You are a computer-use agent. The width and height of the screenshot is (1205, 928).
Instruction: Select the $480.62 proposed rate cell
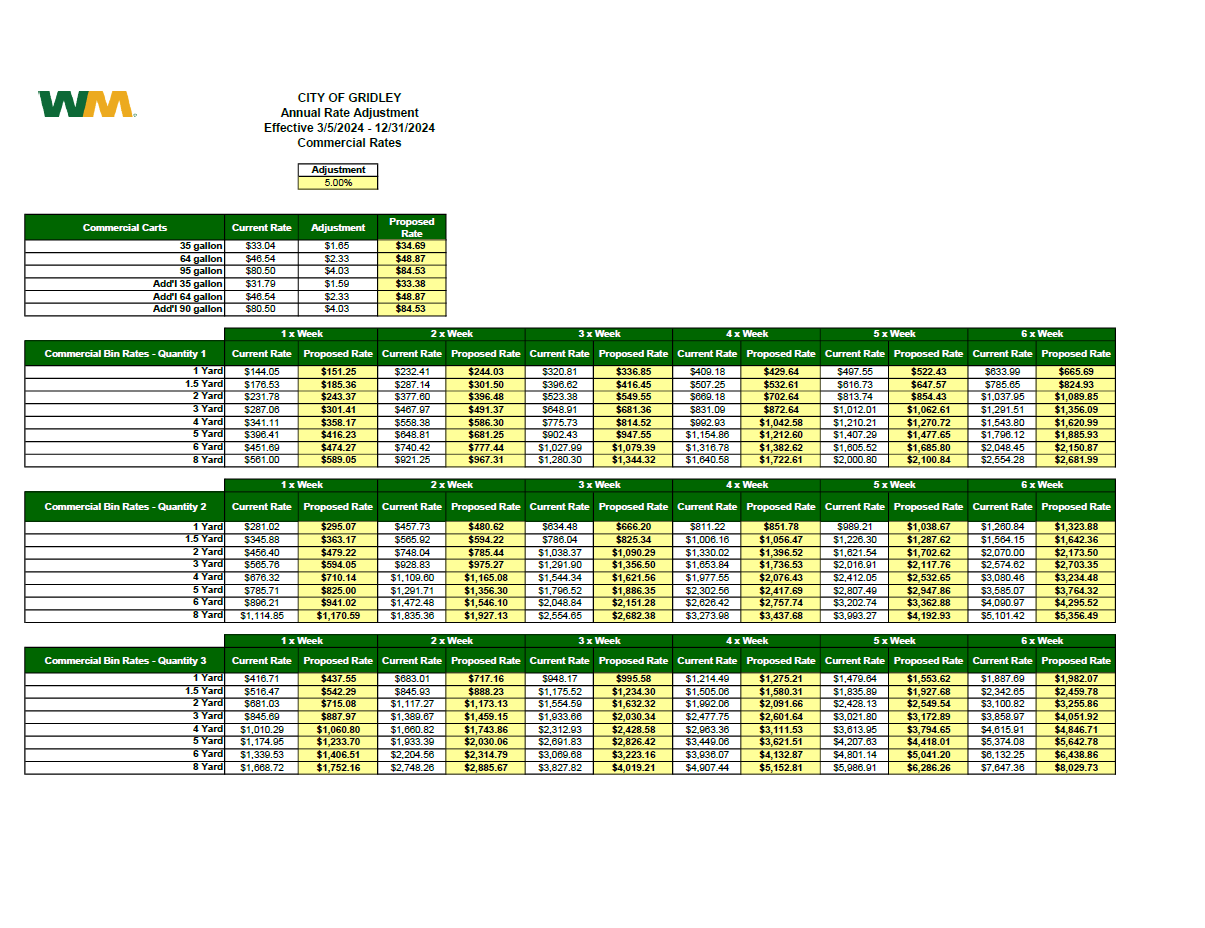[x=485, y=527]
